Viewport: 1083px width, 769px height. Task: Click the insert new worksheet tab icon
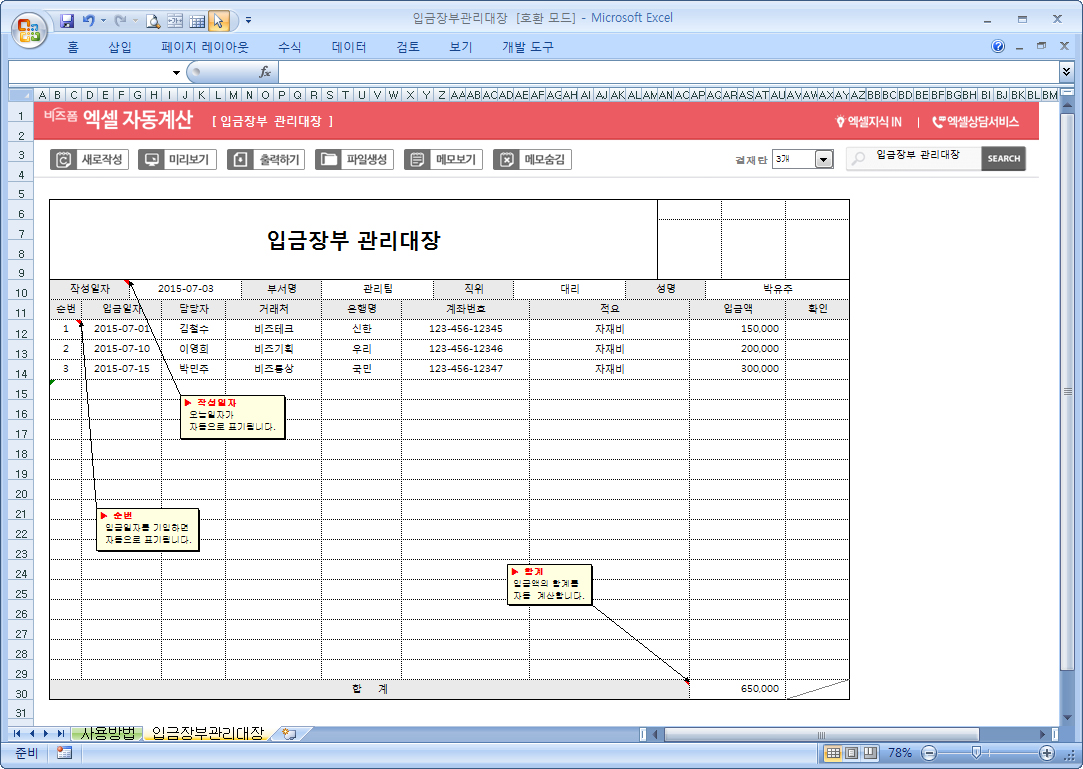(x=289, y=734)
